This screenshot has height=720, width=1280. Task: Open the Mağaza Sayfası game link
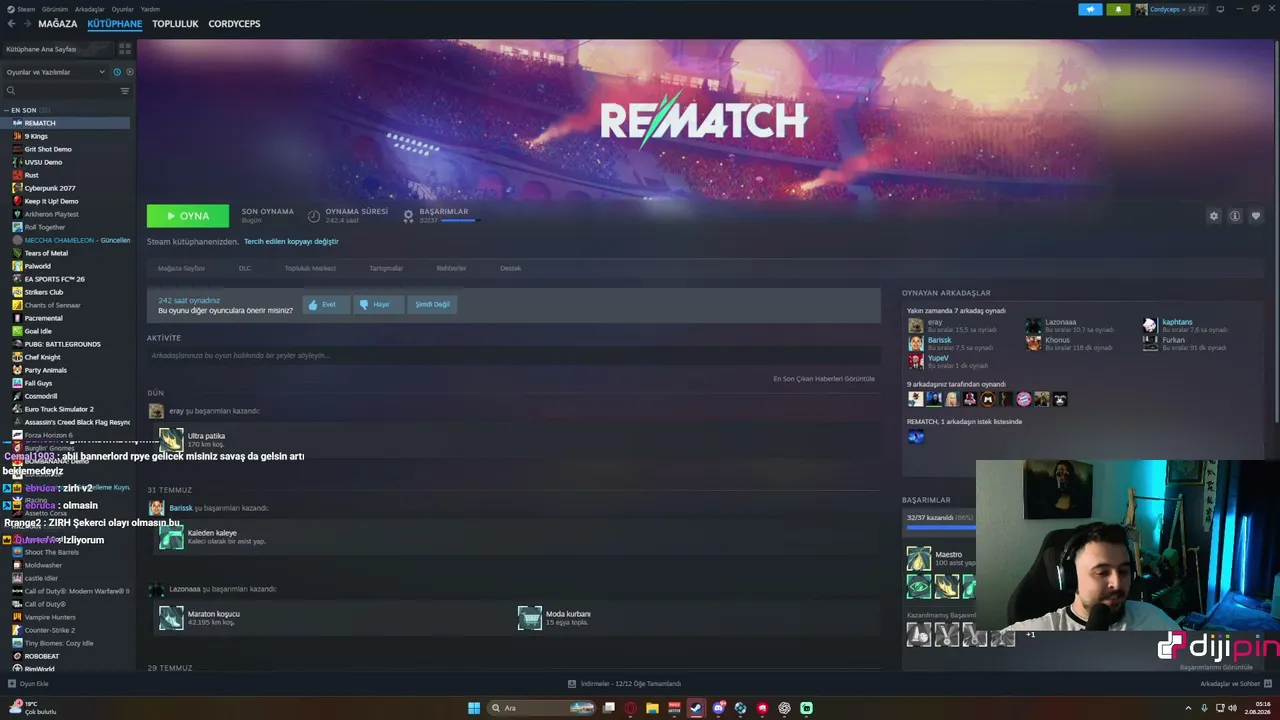pyautogui.click(x=181, y=268)
